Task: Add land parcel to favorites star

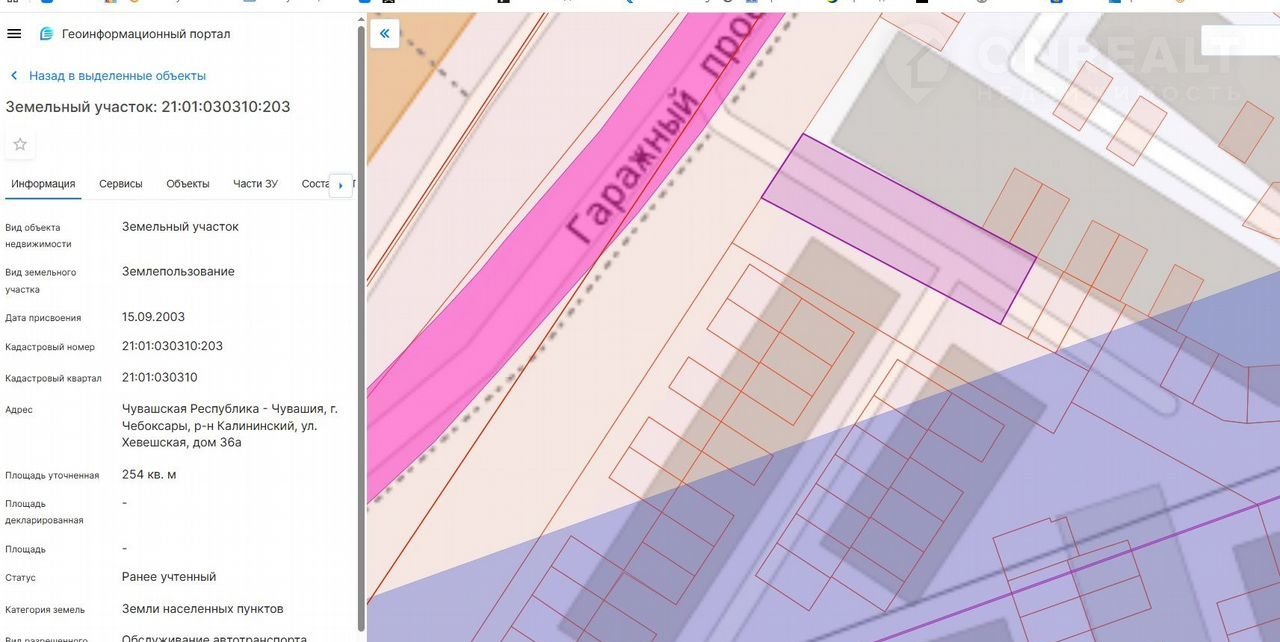Action: (20, 145)
